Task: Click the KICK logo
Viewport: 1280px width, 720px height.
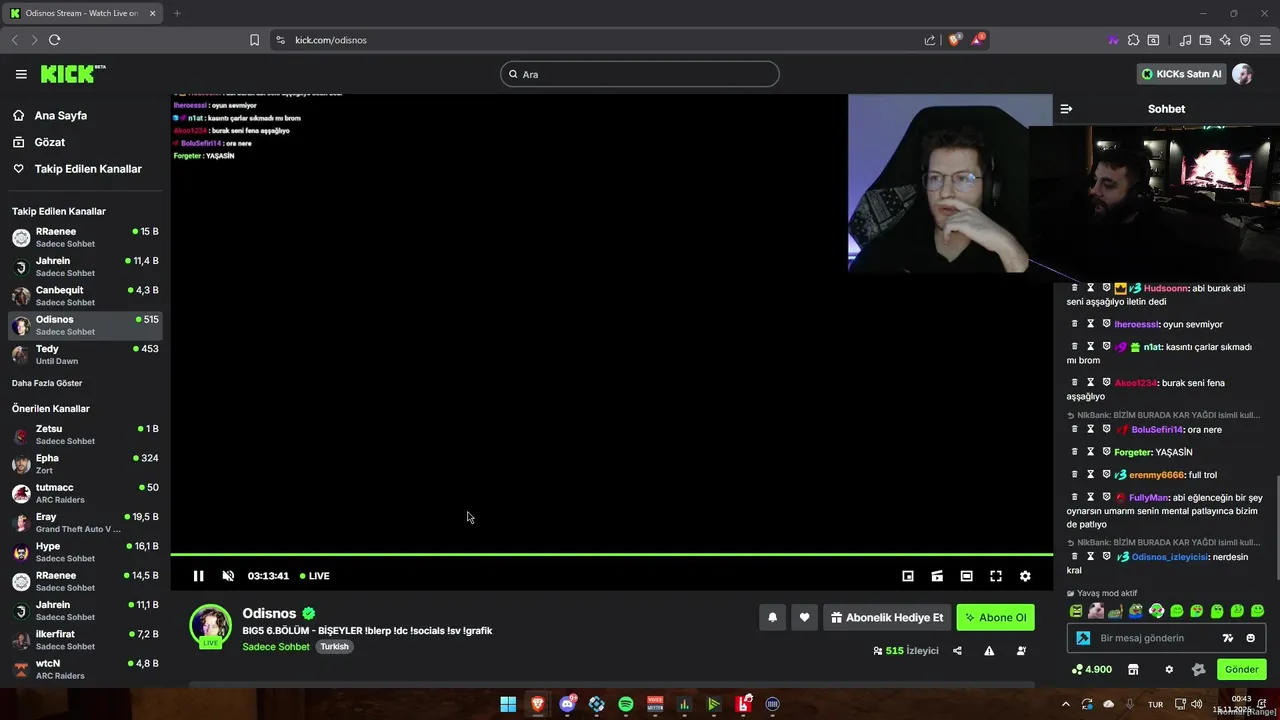Action: [x=72, y=74]
